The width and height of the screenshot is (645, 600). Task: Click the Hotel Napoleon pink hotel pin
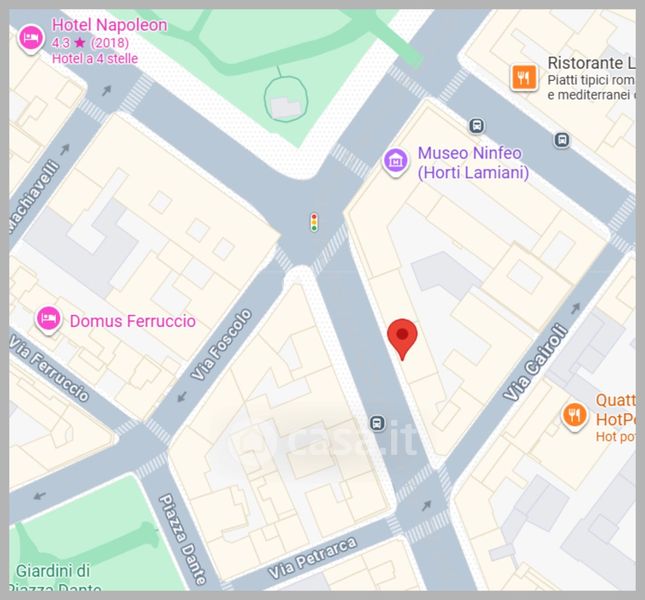30,39
